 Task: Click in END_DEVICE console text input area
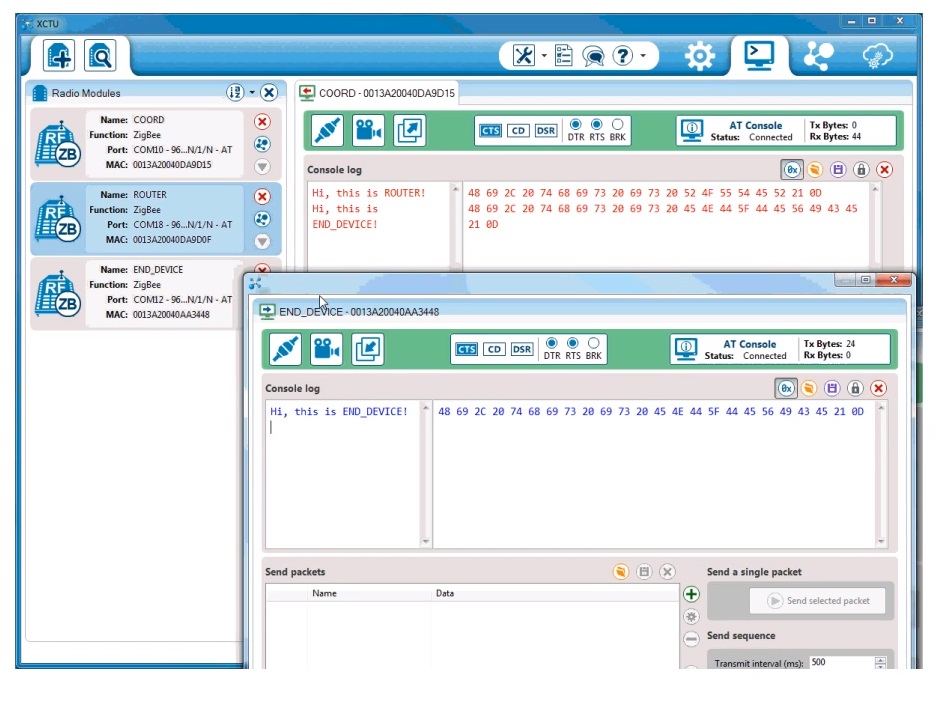[x=343, y=474]
